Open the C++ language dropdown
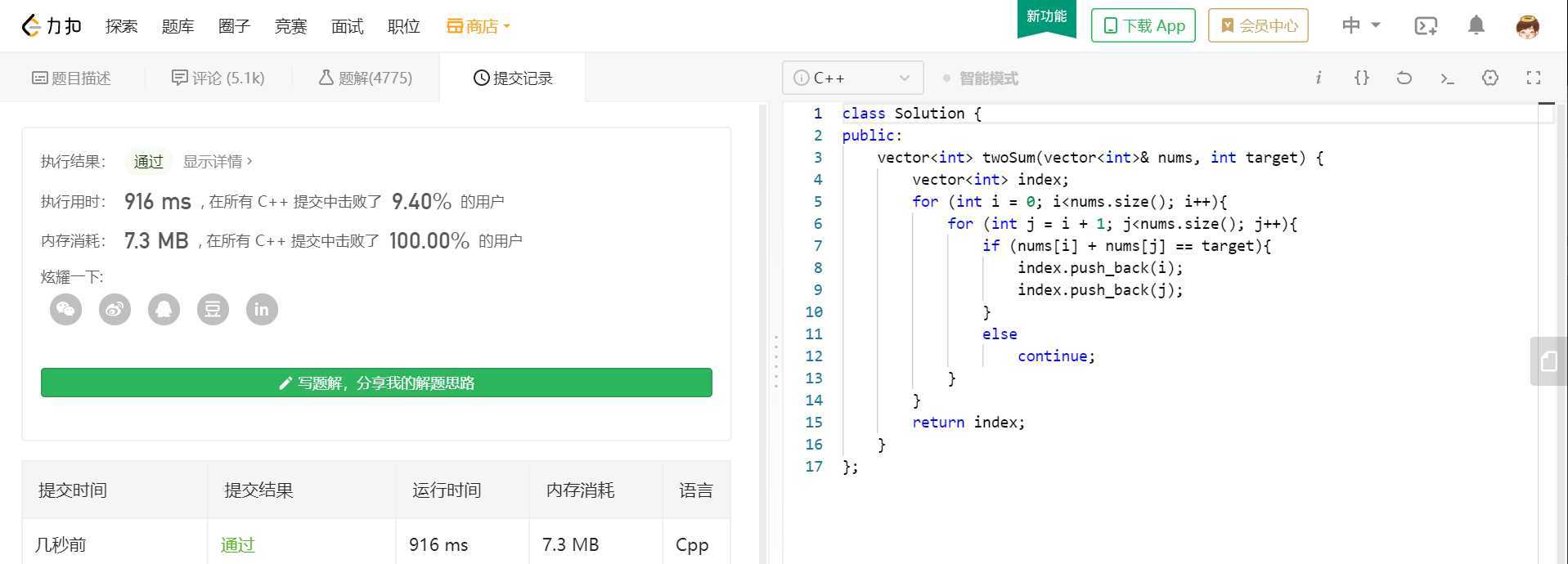This screenshot has height=564, width=1568. click(852, 78)
